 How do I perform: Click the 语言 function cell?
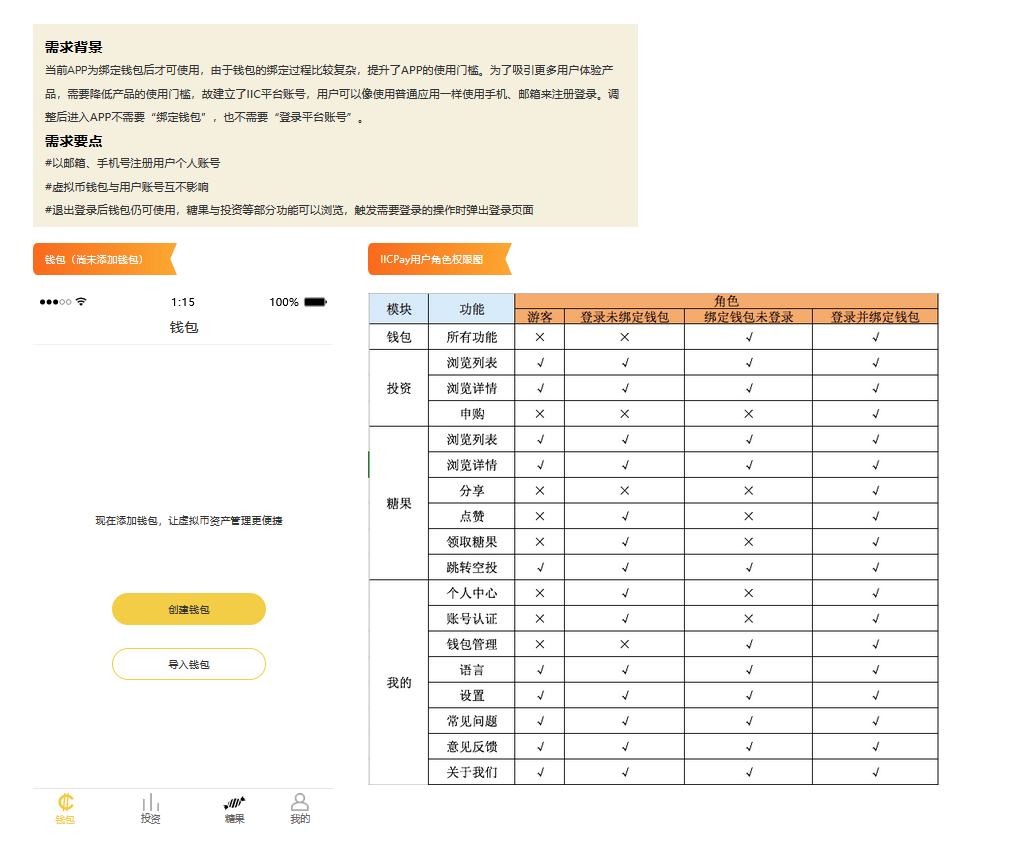tap(471, 670)
